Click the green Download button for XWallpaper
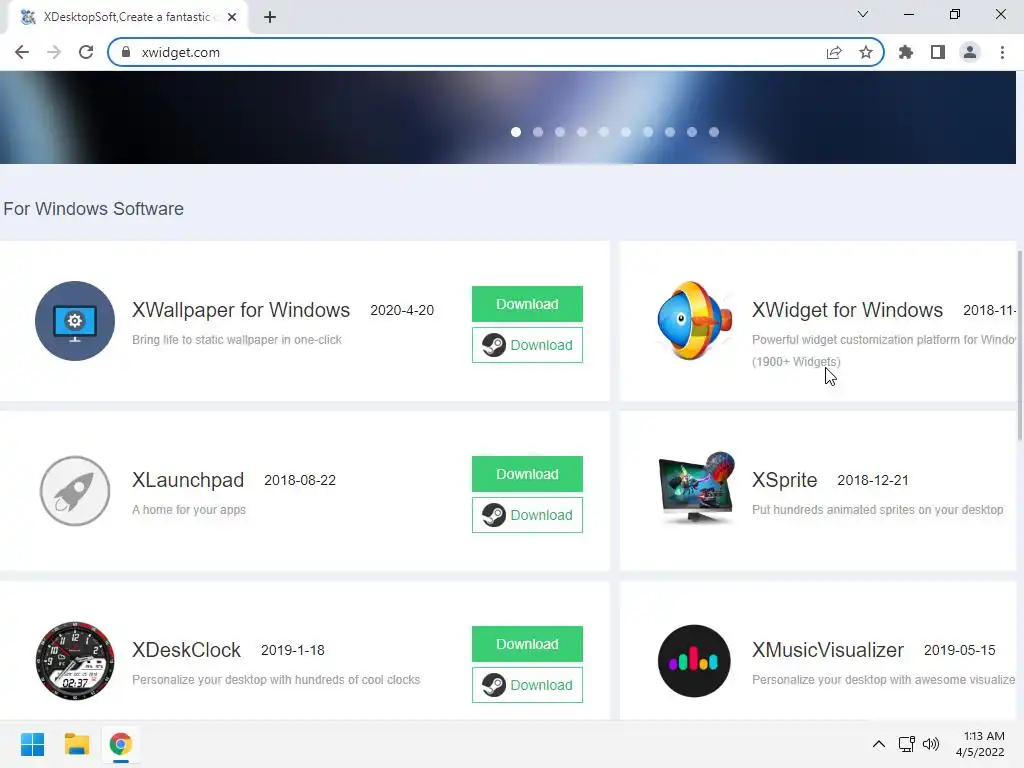1024x768 pixels. coord(527,304)
